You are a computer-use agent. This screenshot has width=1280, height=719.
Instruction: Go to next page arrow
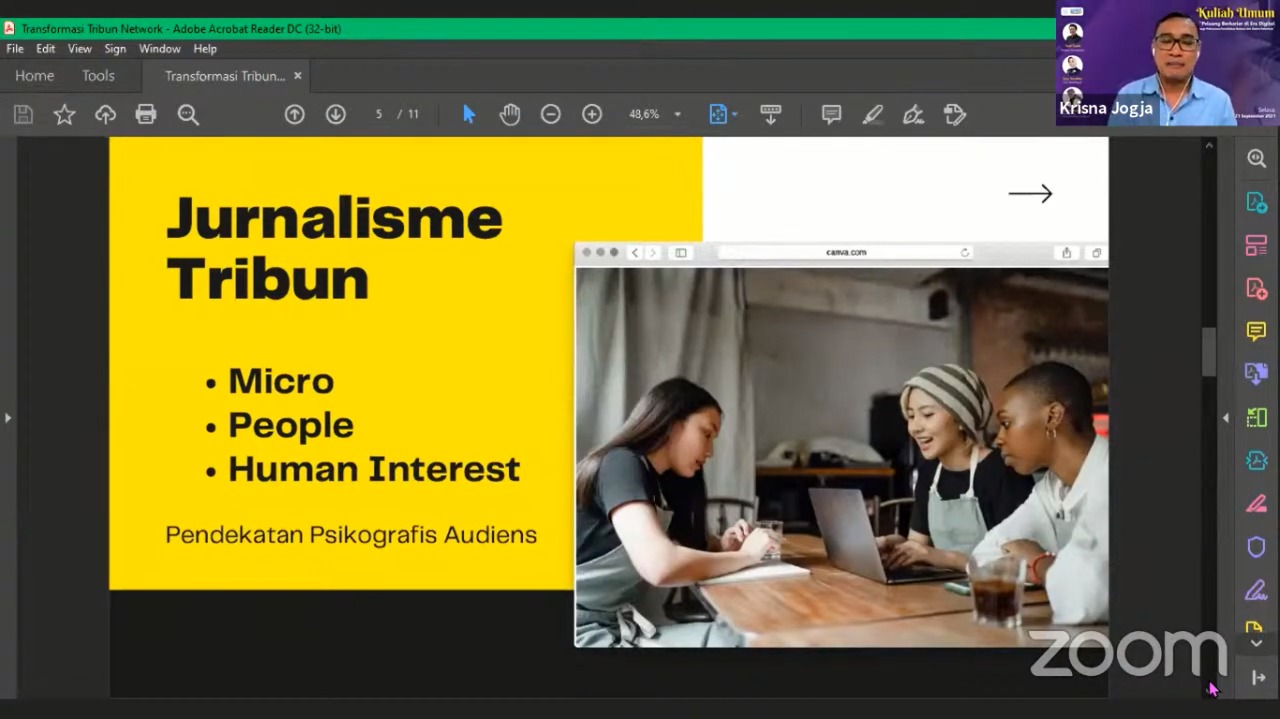(x=336, y=115)
